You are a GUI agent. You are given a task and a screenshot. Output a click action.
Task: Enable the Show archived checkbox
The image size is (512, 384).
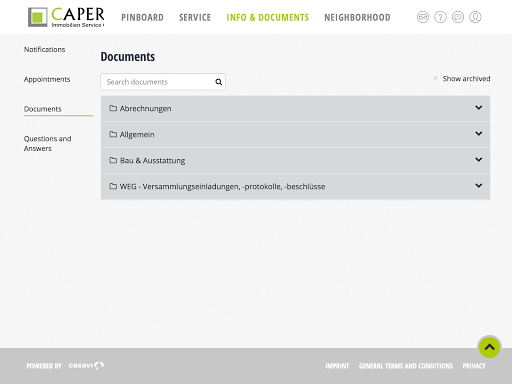click(436, 78)
